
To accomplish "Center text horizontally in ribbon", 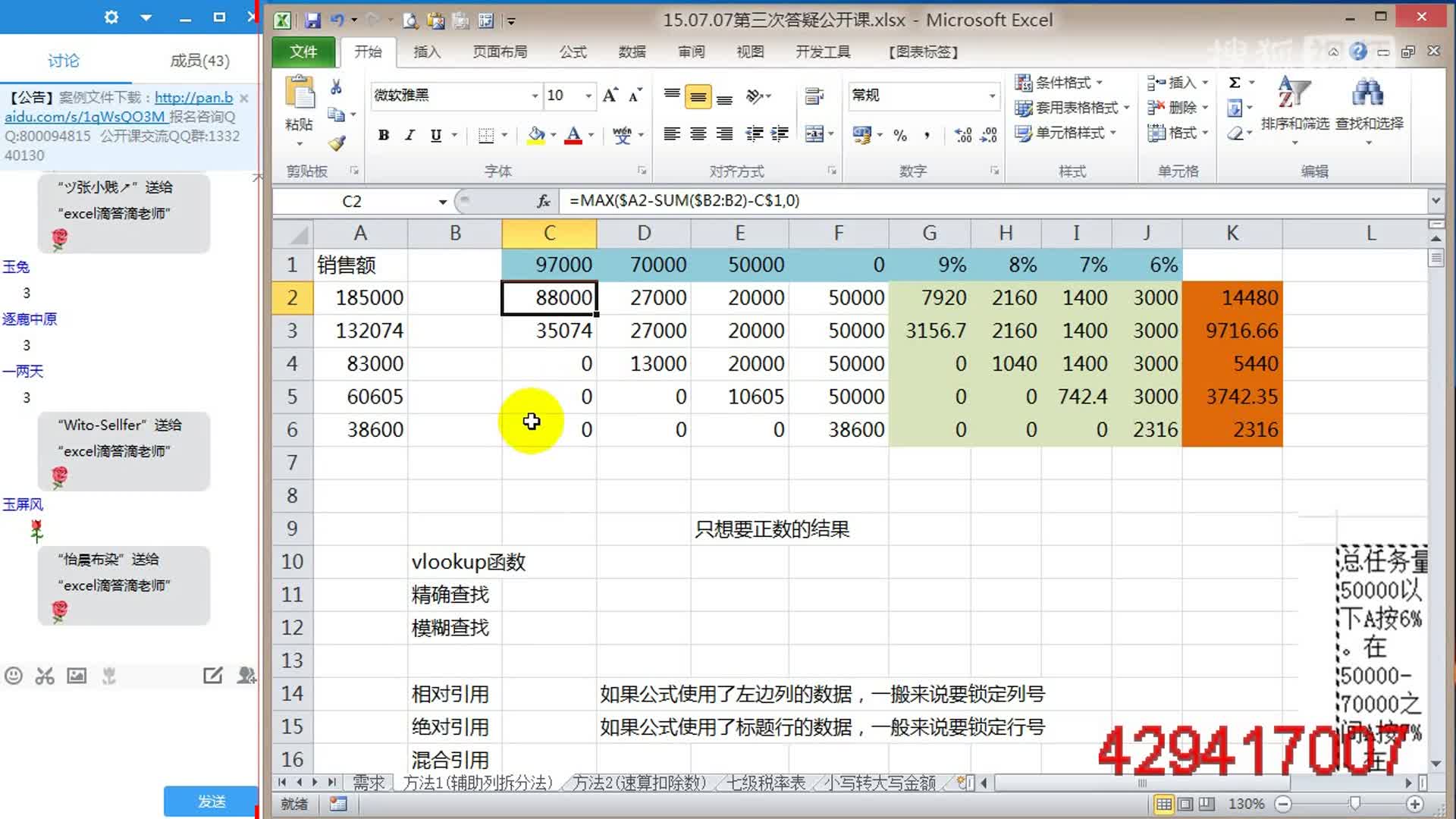I will click(x=698, y=134).
